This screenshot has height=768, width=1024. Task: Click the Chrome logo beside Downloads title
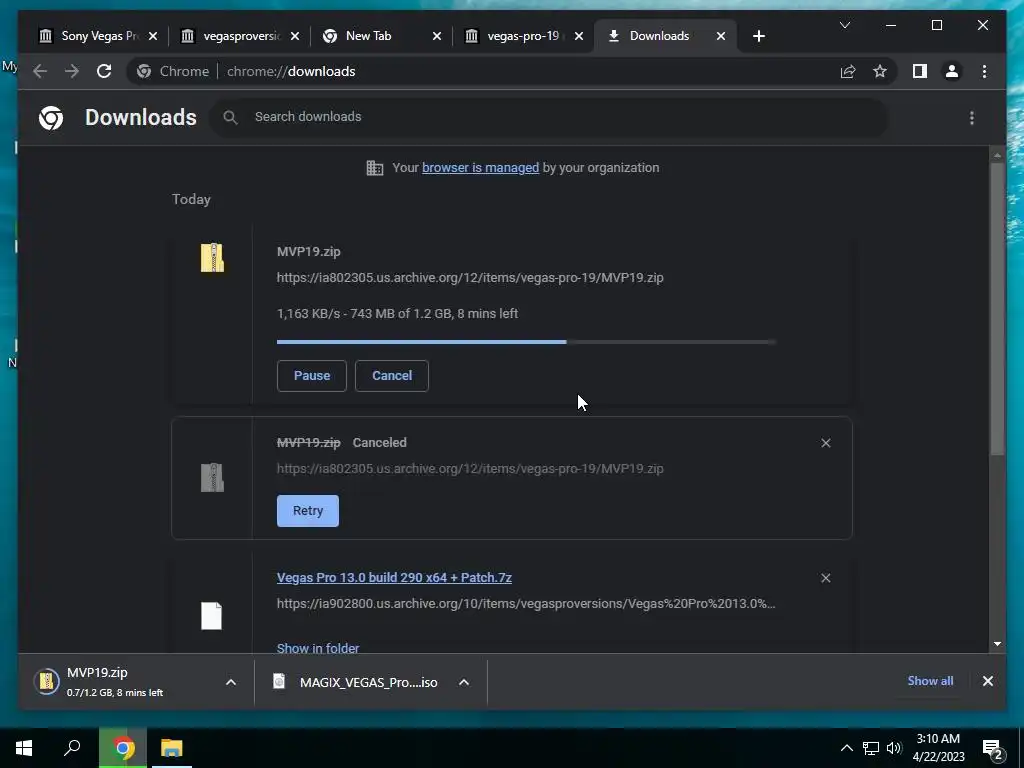[51, 118]
